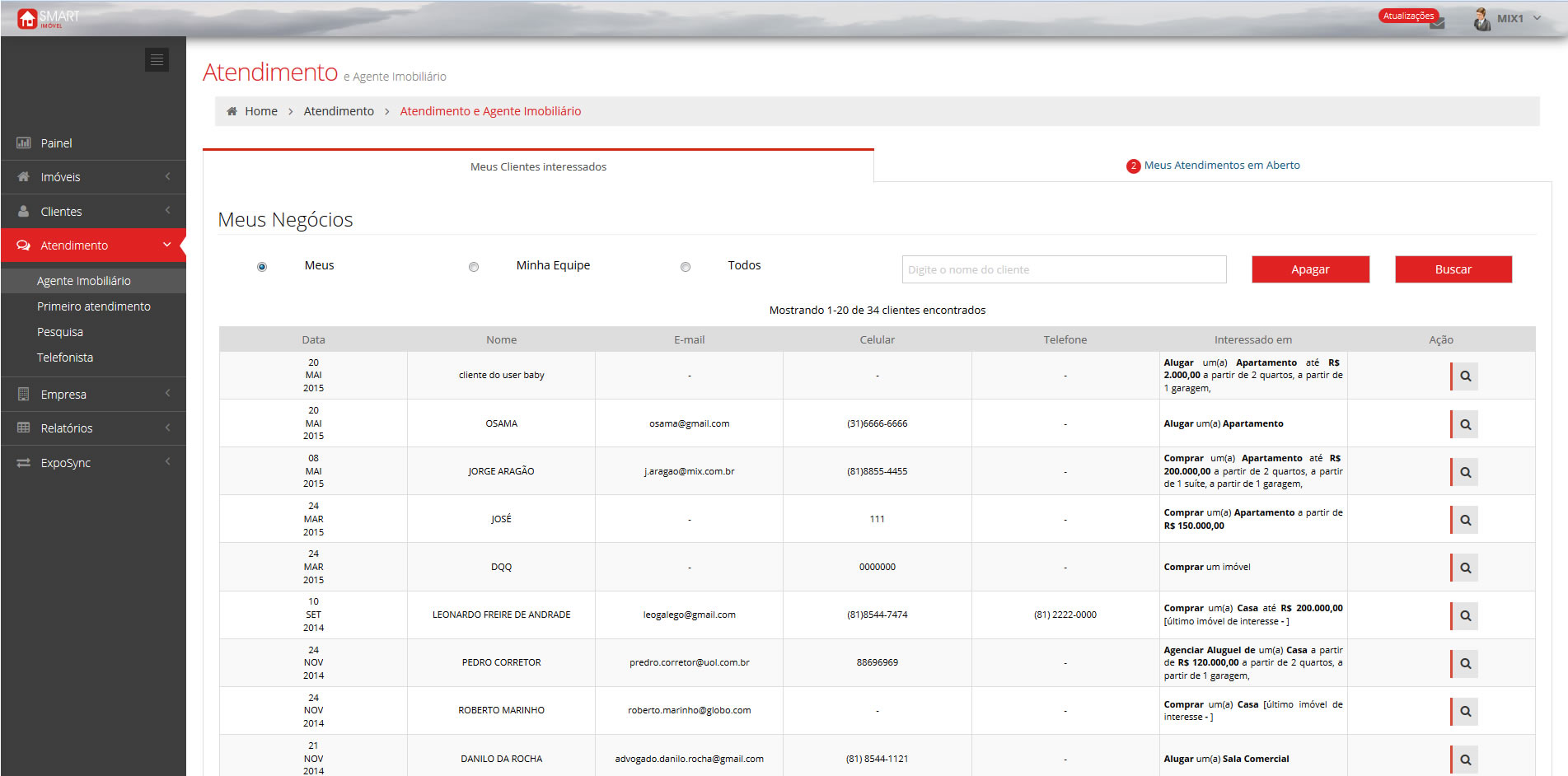Click the home icon in breadcrumb
The width and height of the screenshot is (1568, 776).
pyautogui.click(x=232, y=111)
